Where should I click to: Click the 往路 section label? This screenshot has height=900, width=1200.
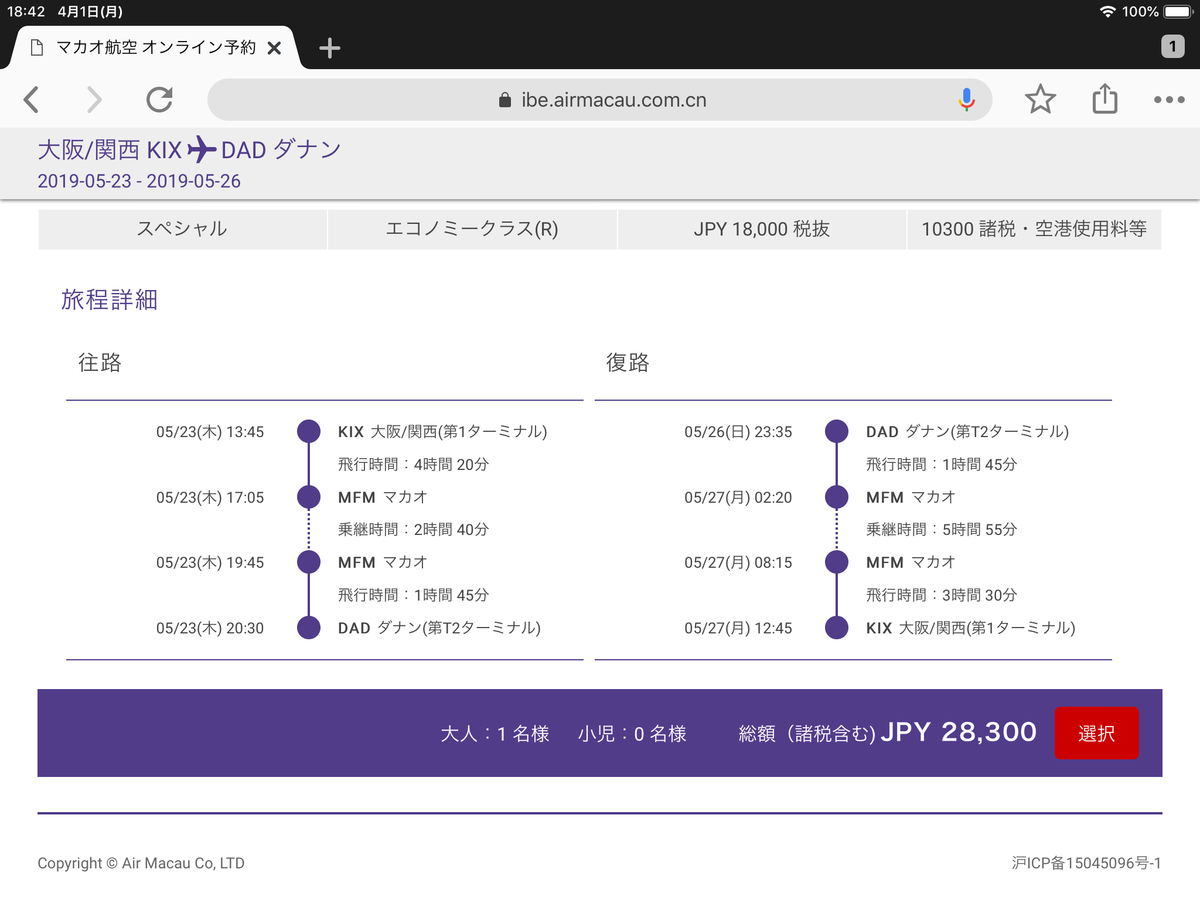pyautogui.click(x=100, y=362)
